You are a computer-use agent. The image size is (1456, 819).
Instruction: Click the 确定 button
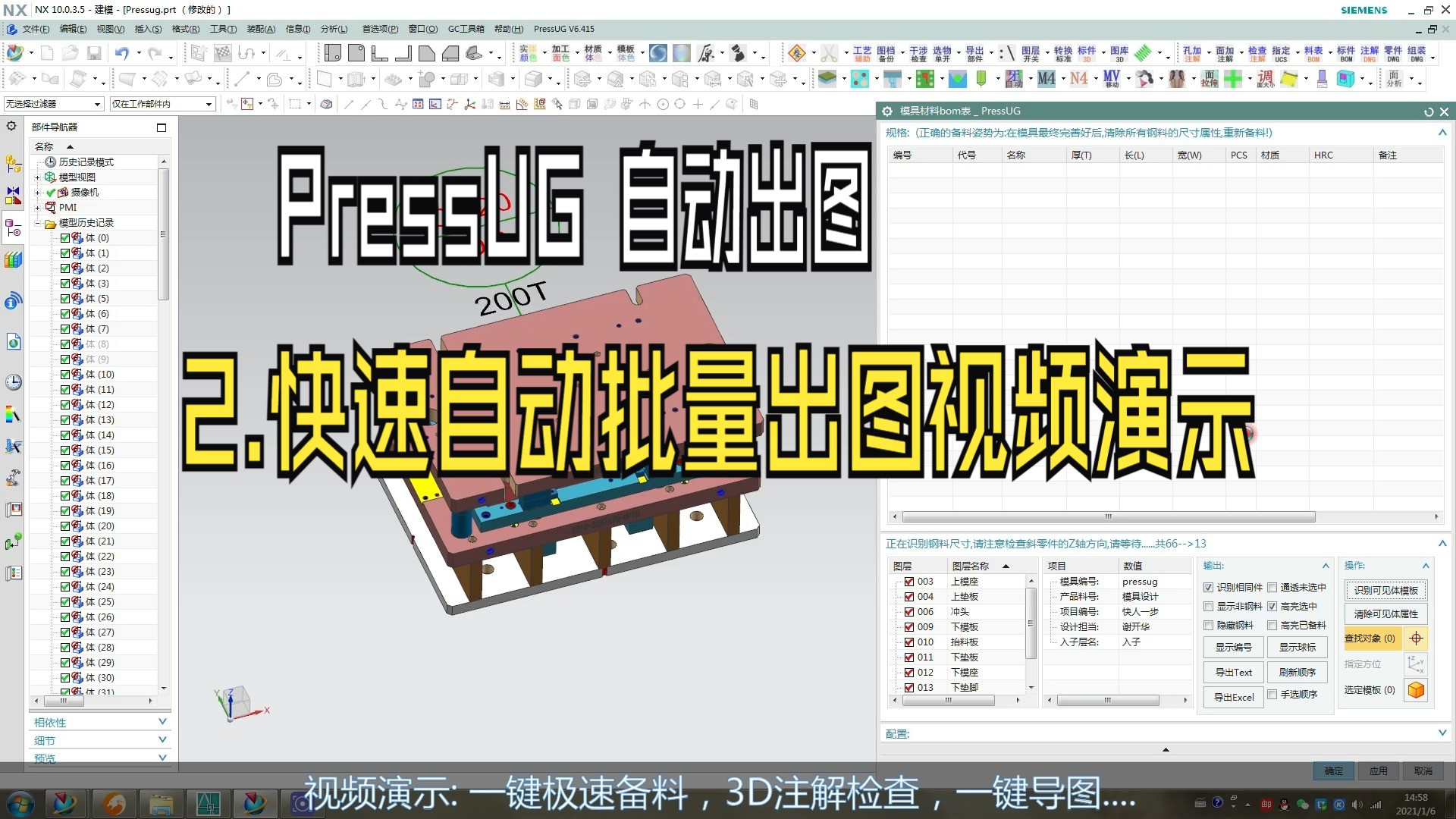[1333, 771]
